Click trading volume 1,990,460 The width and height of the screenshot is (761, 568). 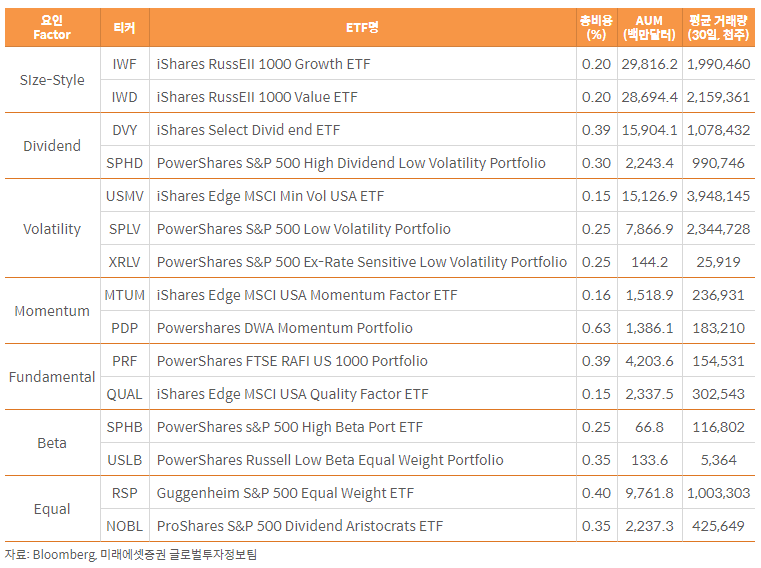[x=718, y=64]
